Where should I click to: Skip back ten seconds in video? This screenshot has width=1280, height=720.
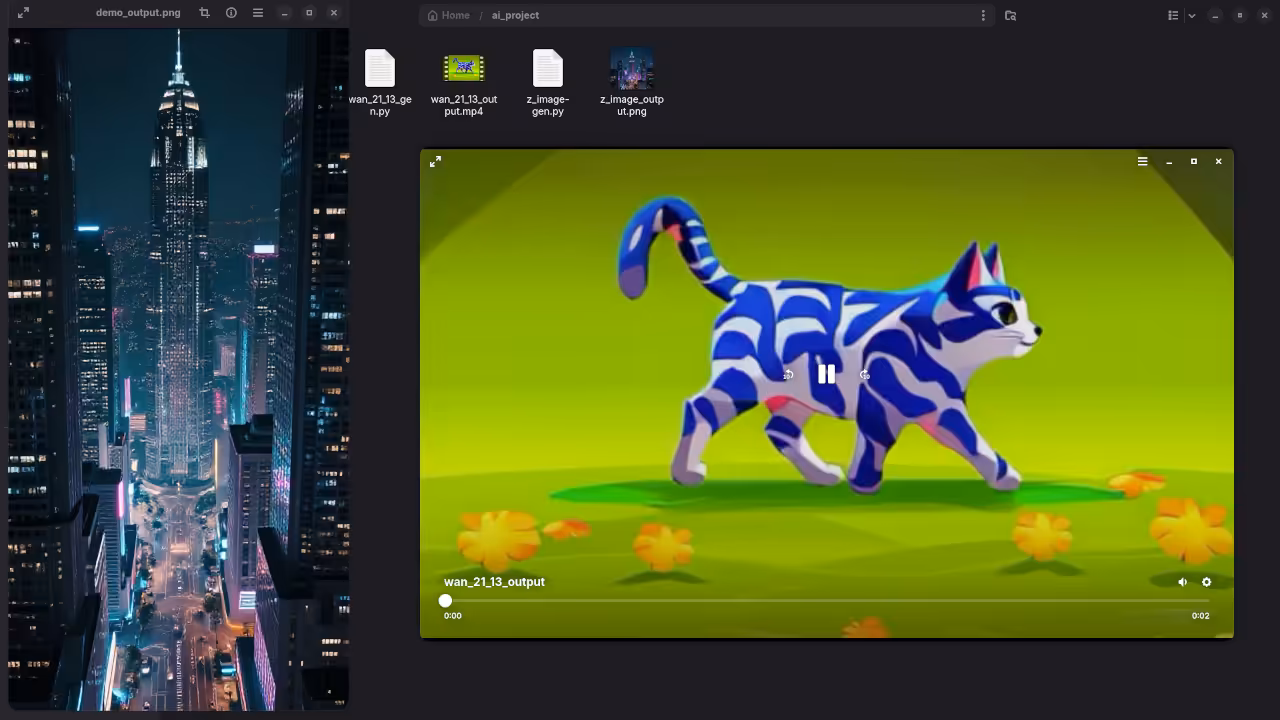[x=788, y=375]
